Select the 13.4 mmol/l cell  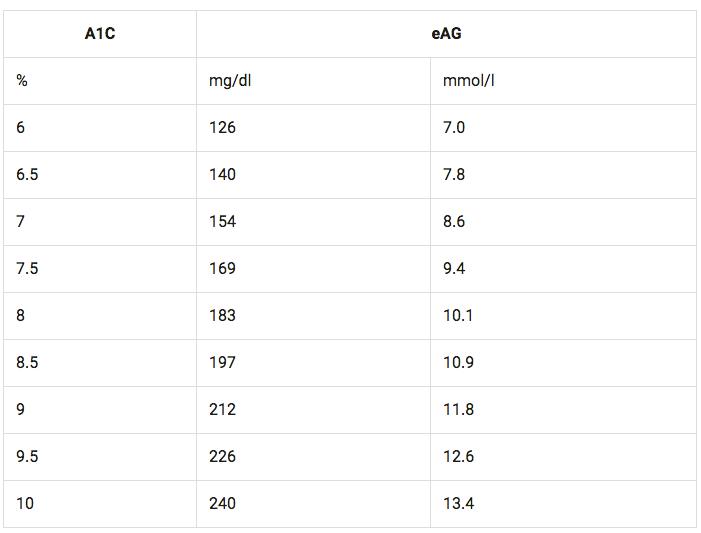tap(458, 504)
